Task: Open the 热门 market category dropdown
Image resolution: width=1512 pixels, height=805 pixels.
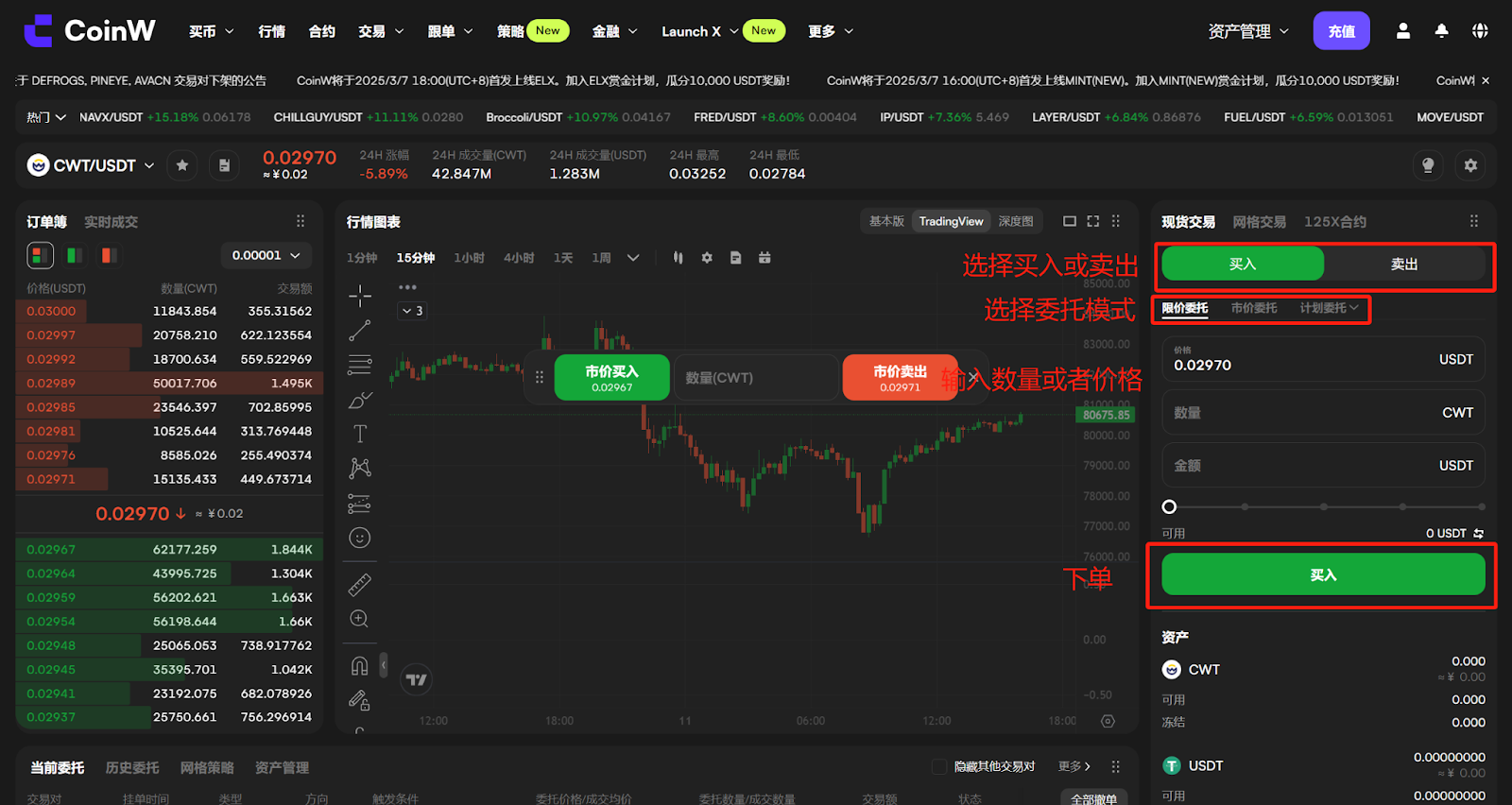Action: (x=46, y=117)
